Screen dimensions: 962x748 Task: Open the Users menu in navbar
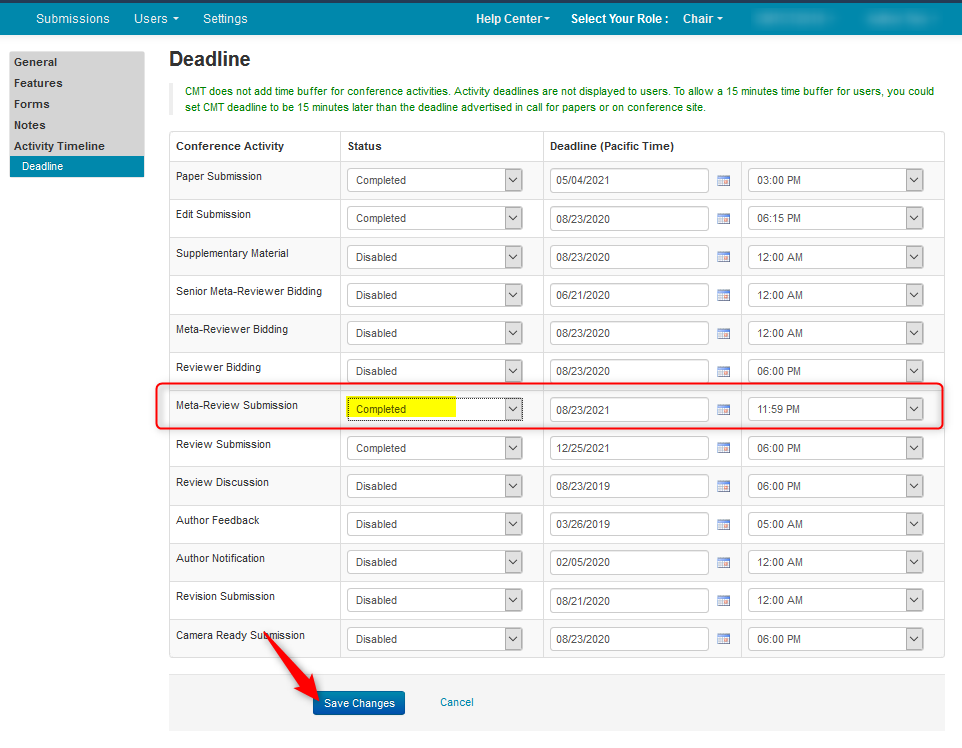[156, 19]
